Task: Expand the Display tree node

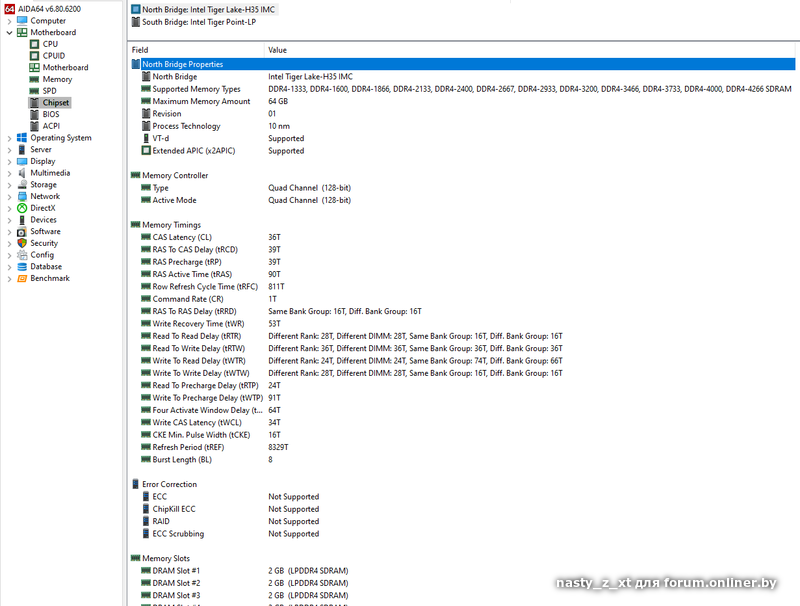Action: click(9, 162)
